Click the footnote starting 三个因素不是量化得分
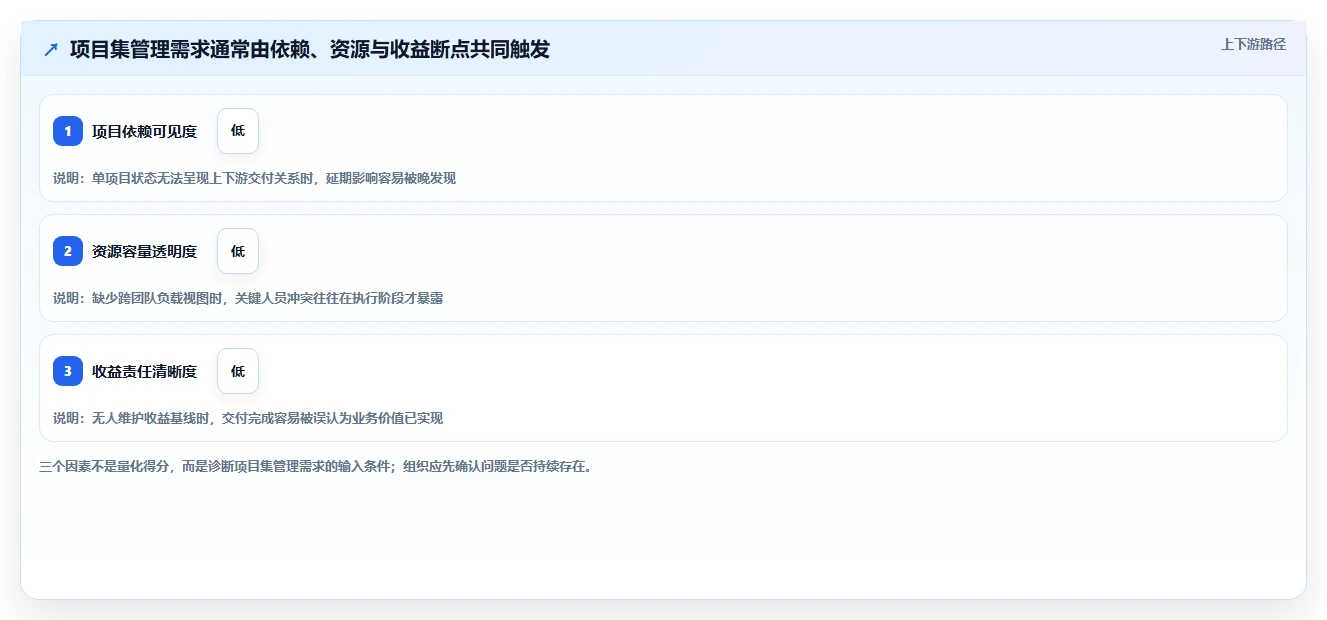Viewport: 1327px width, 620px height. (x=315, y=466)
